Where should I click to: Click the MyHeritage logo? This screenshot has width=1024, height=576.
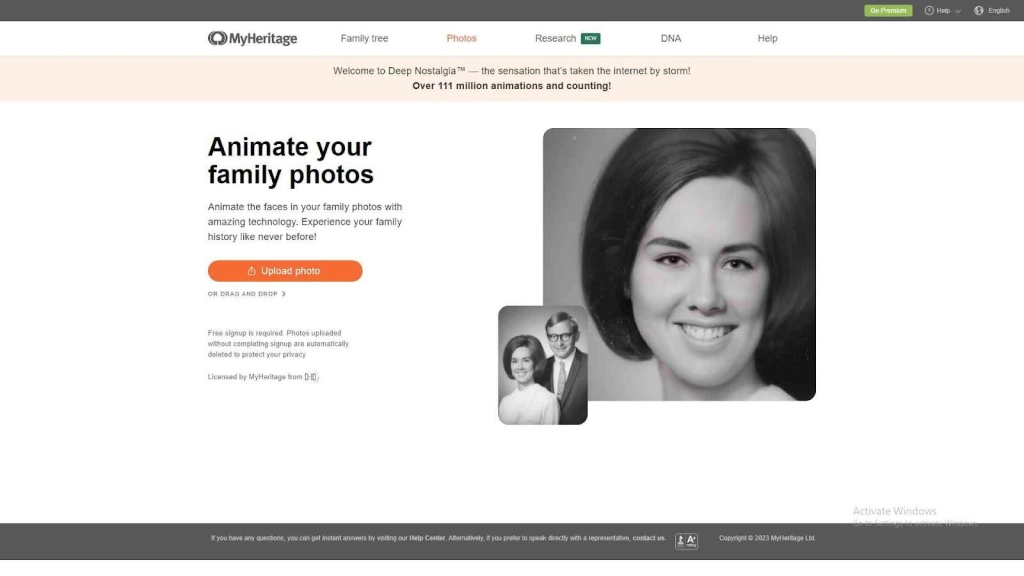(x=252, y=38)
